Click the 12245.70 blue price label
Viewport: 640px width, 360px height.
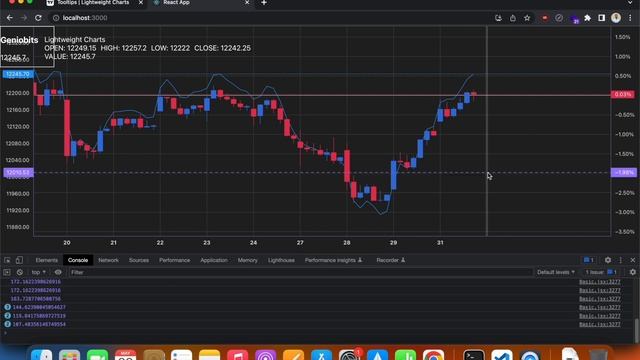(18, 74)
